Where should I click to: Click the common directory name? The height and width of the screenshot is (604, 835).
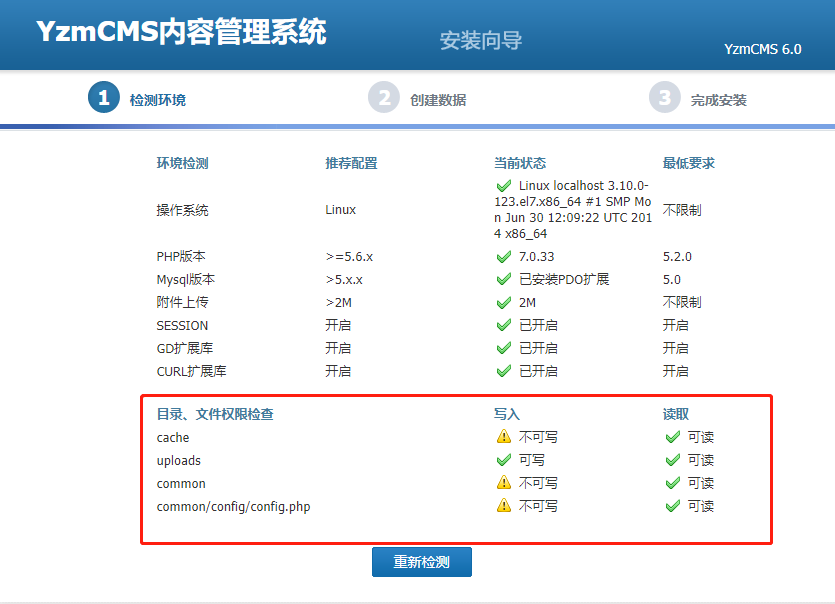[181, 484]
